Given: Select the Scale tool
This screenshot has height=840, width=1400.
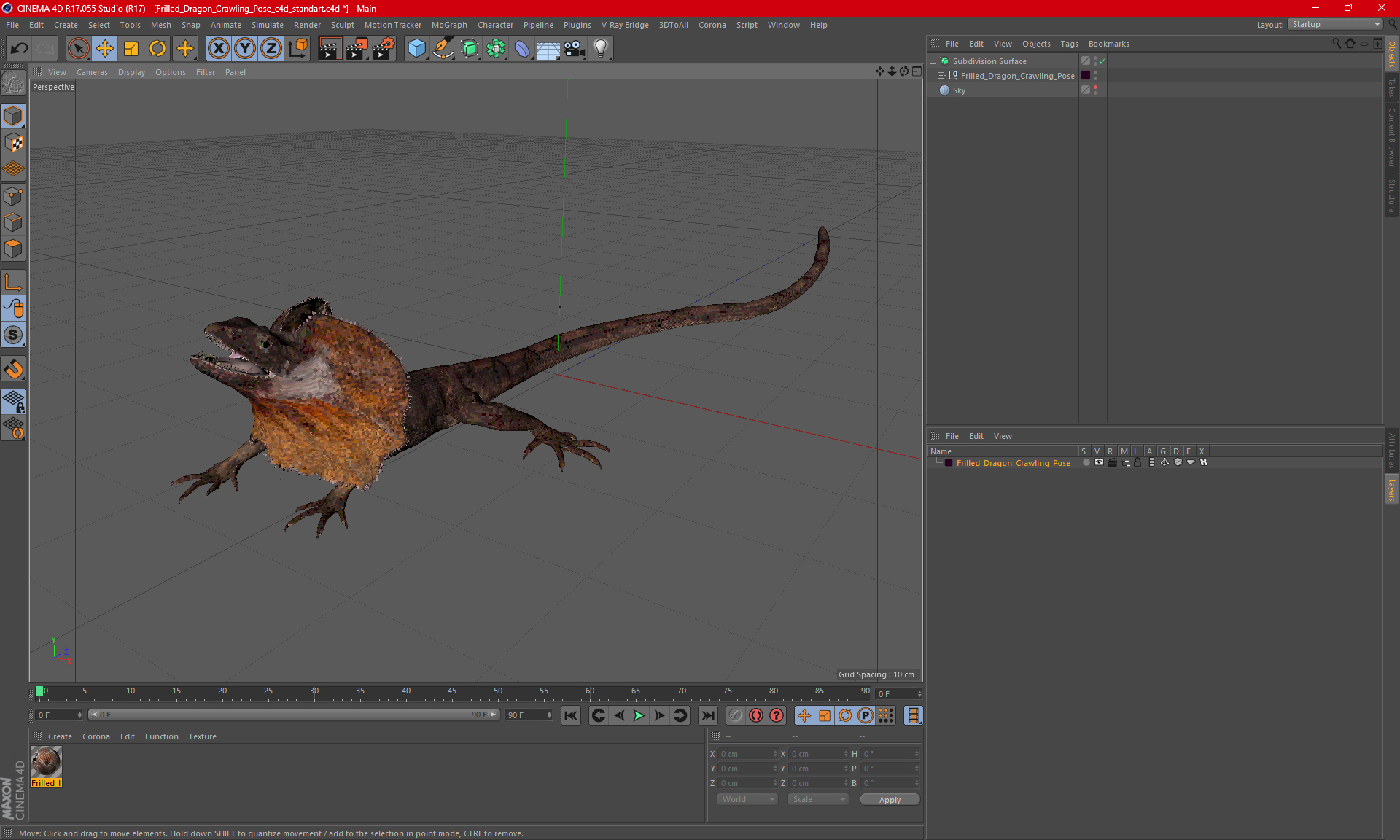Looking at the screenshot, I should pos(131,49).
